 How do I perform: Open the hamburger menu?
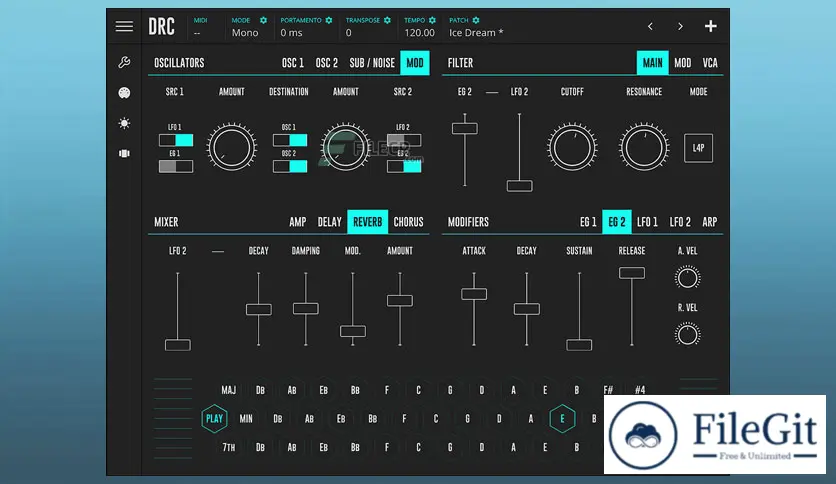click(124, 26)
